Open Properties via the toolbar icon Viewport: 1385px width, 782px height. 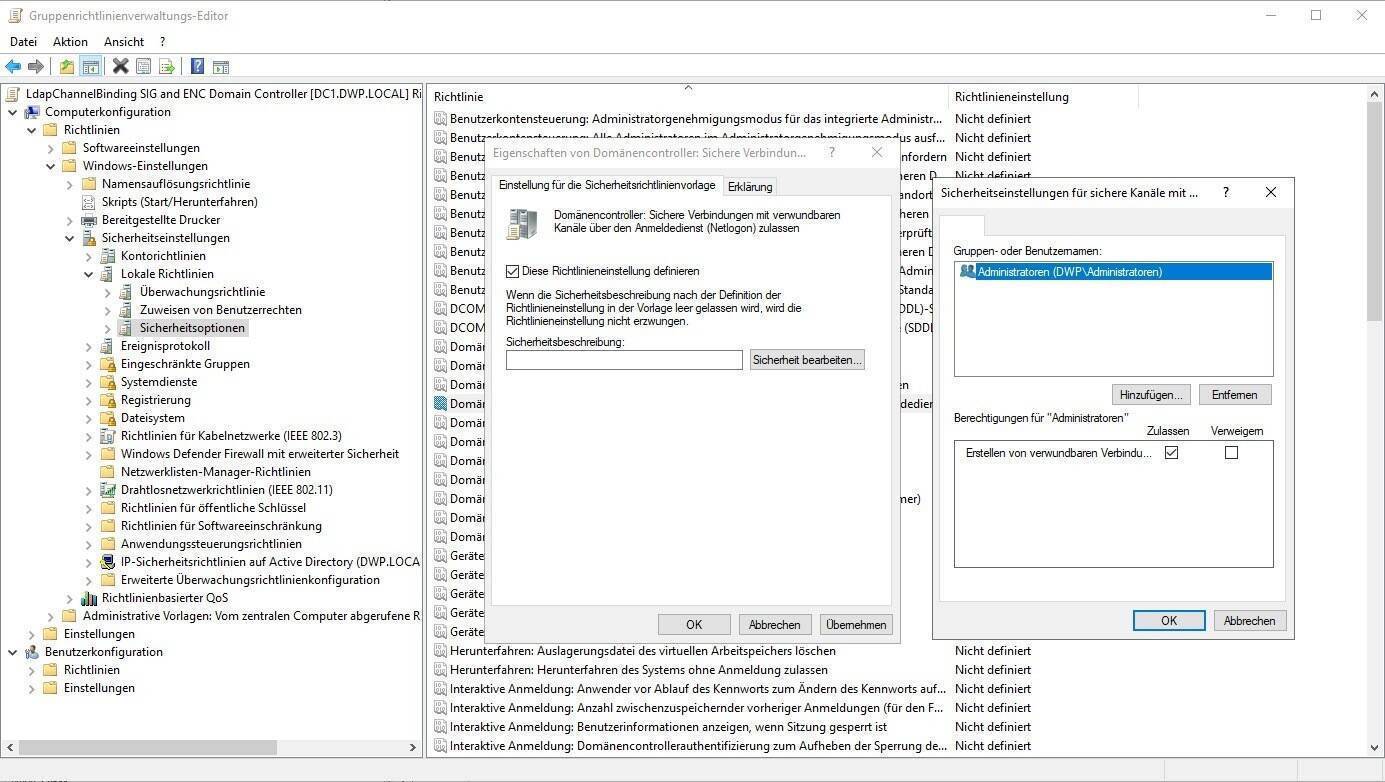[x=143, y=67]
